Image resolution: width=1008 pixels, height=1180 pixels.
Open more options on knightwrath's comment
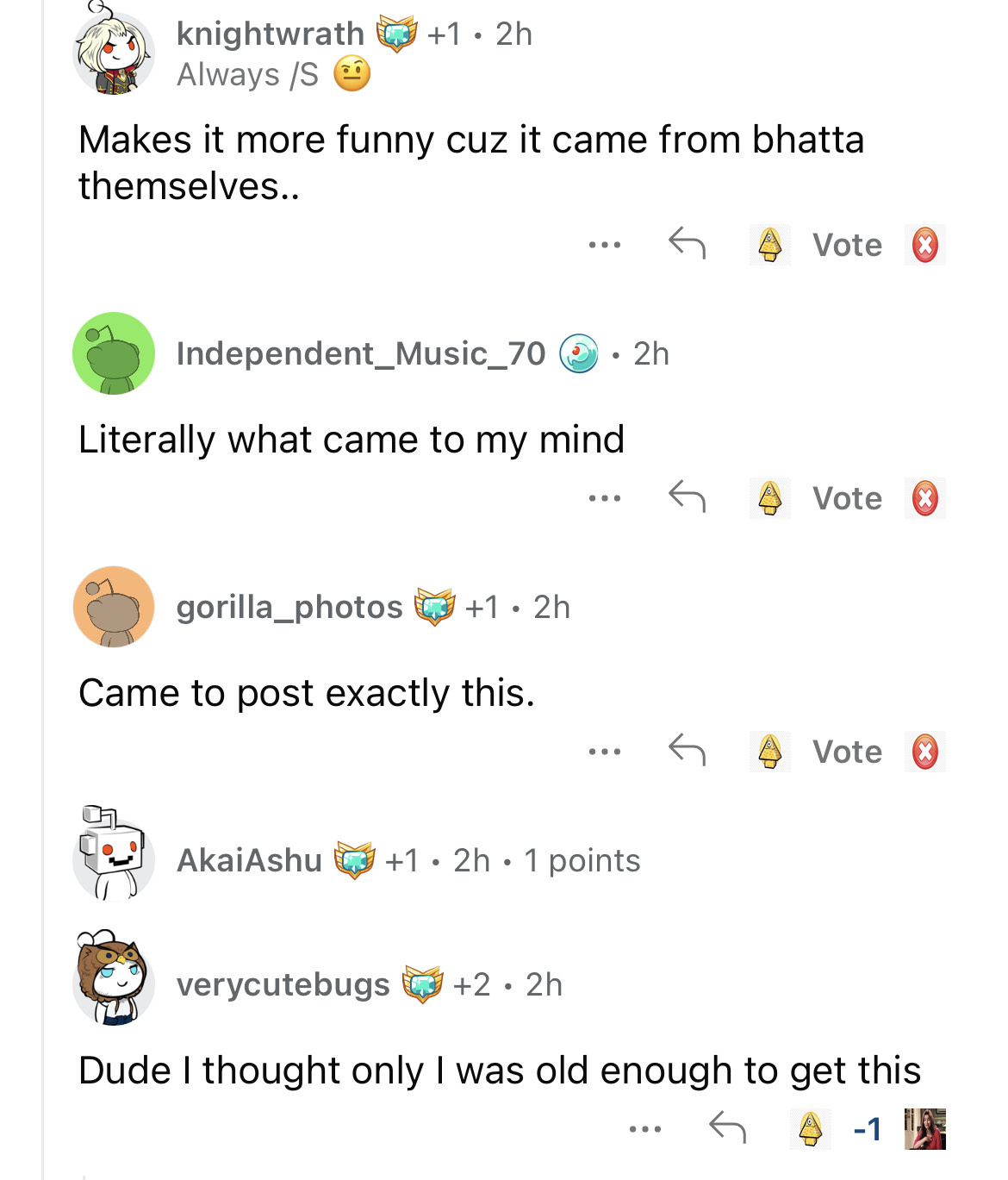click(604, 245)
